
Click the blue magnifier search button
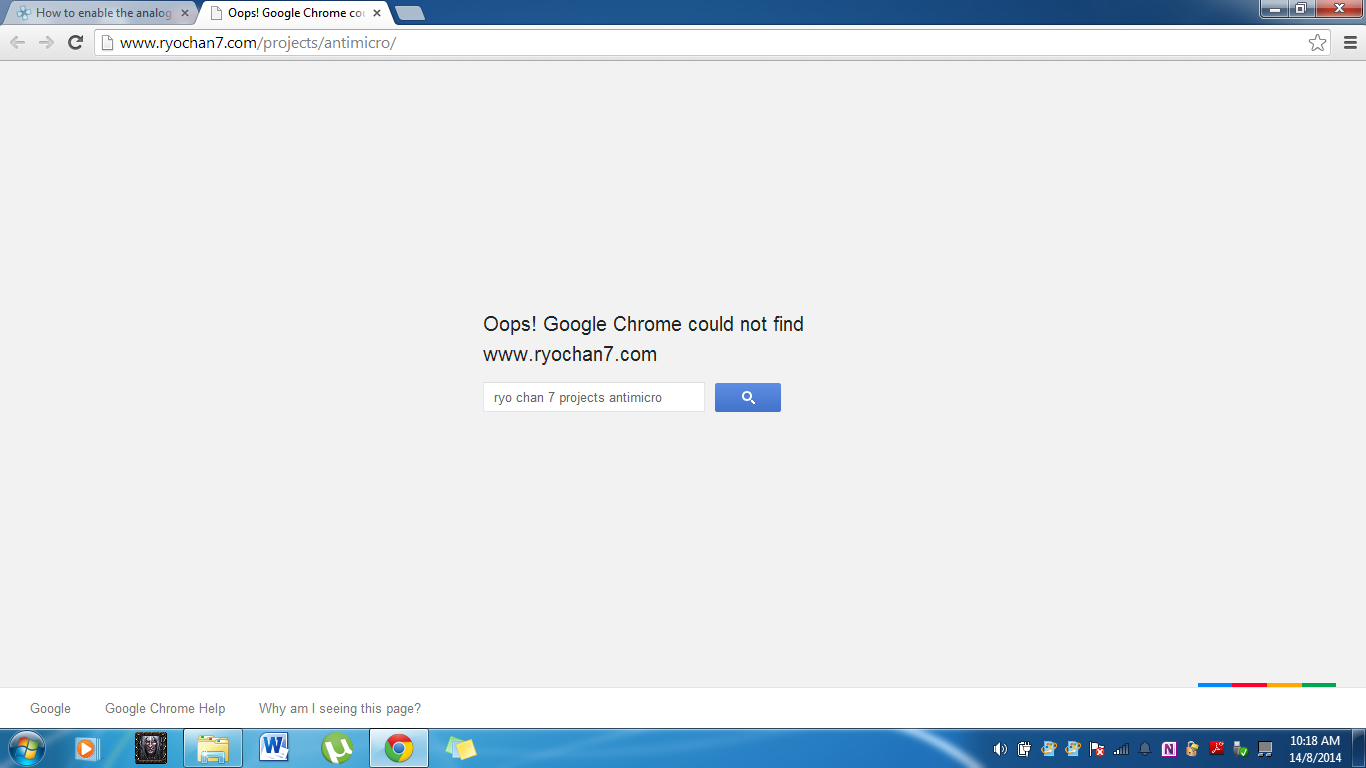pos(747,397)
